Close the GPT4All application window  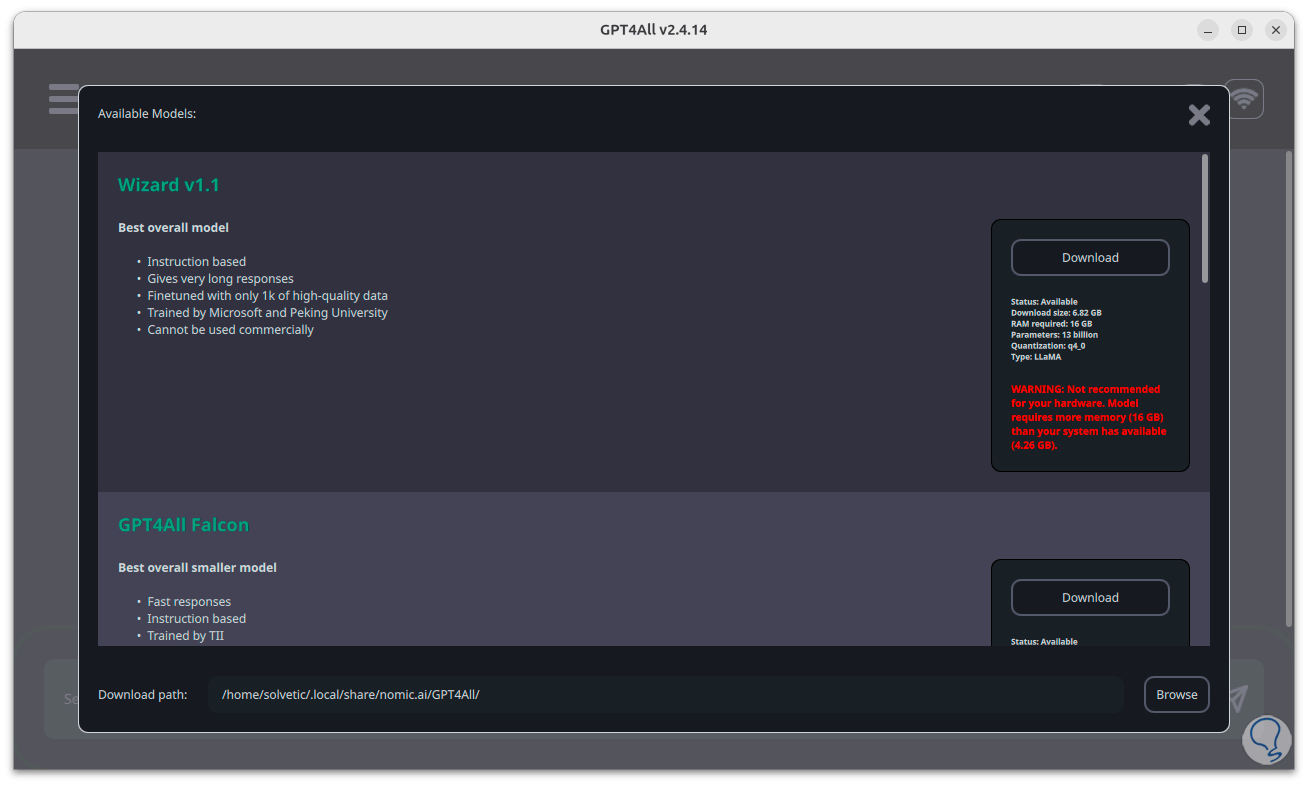point(1276,30)
